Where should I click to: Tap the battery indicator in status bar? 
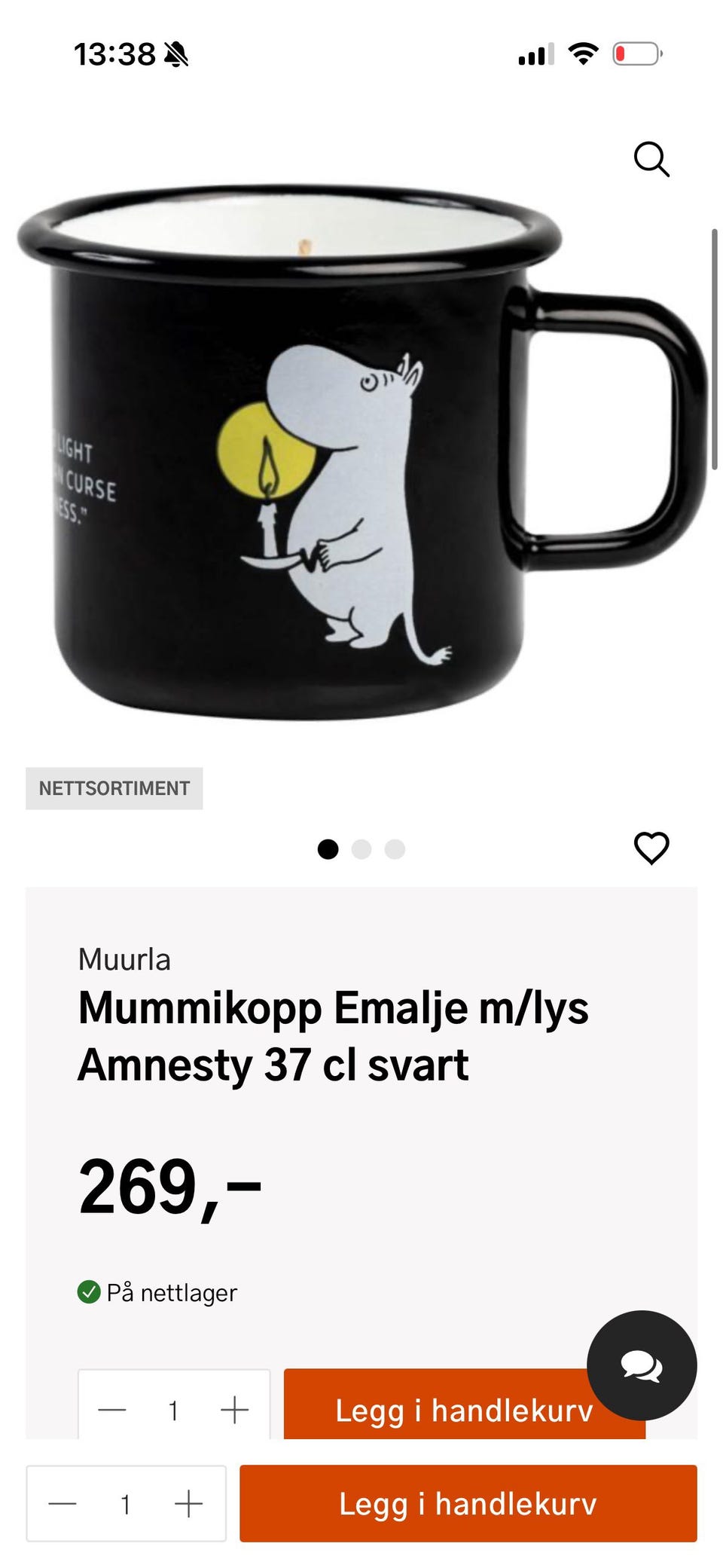coord(637,54)
